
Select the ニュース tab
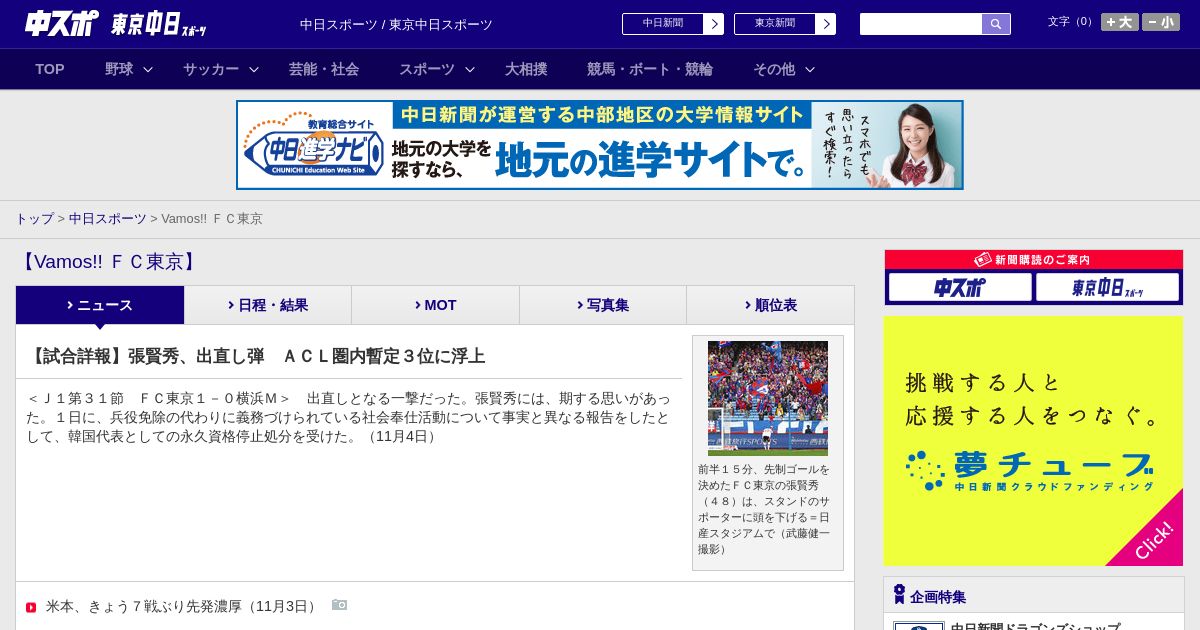100,305
